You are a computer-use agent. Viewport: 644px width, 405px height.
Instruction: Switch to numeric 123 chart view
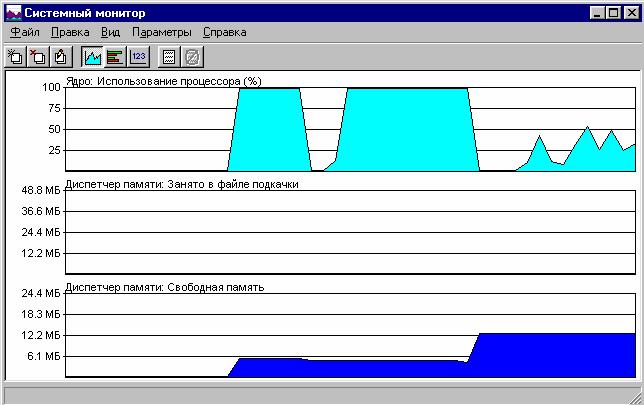(x=138, y=57)
